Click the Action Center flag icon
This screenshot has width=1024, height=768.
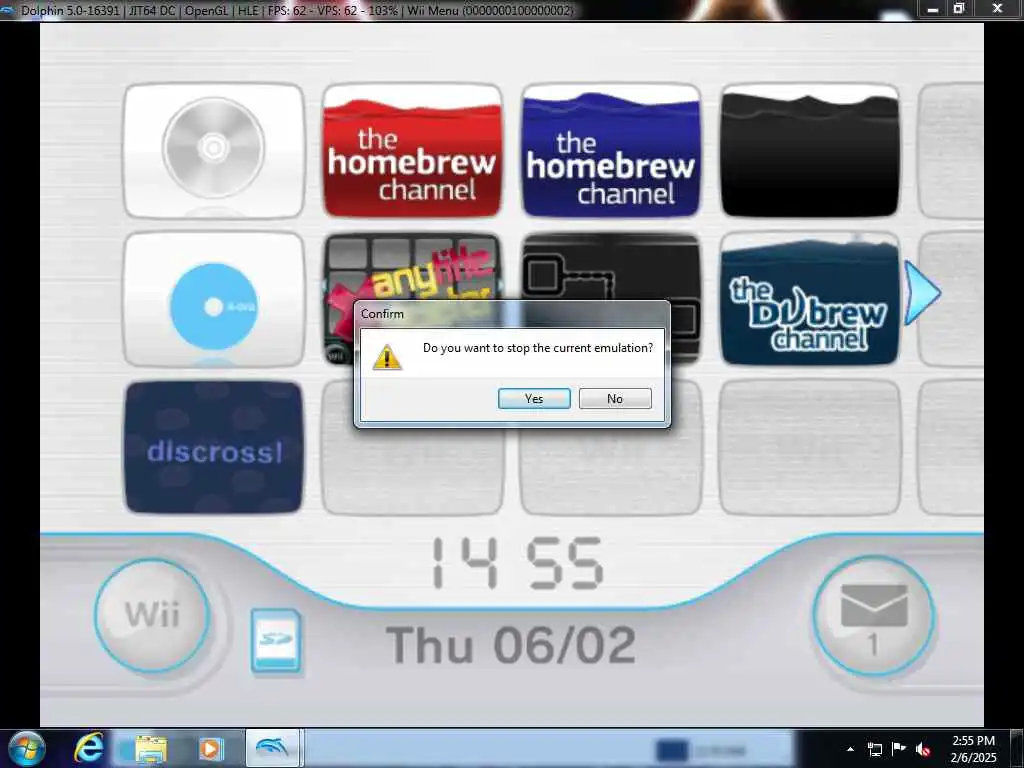tap(899, 749)
